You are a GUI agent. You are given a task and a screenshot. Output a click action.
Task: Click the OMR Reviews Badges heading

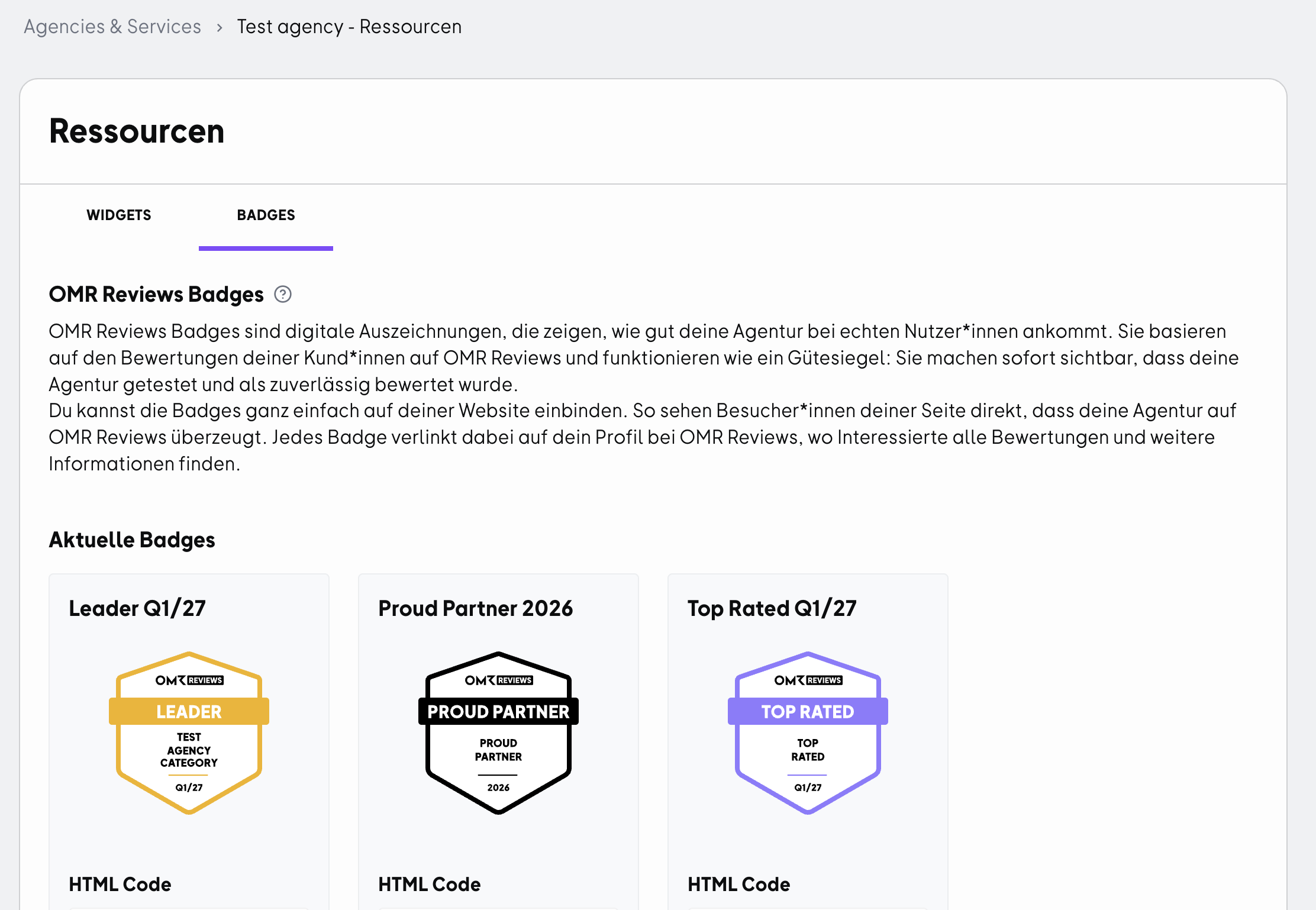click(156, 294)
